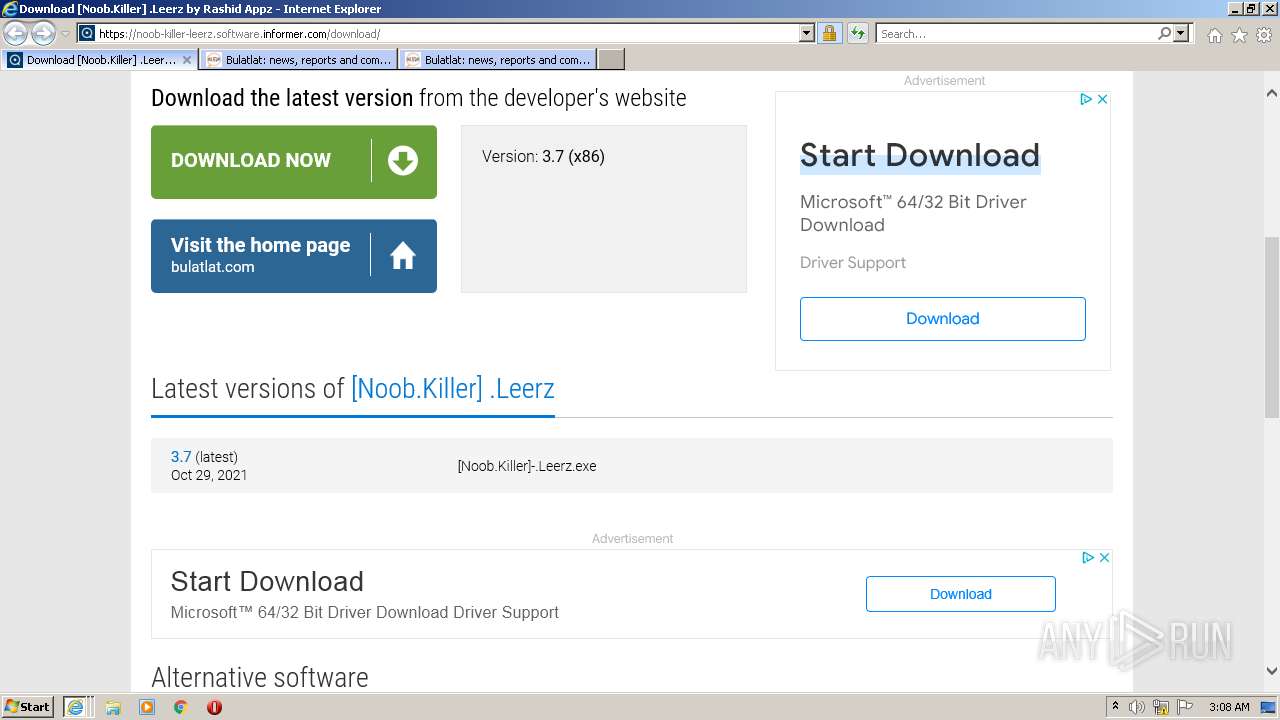Click the Search box field
This screenshot has height=720, width=1280.
[1016, 33]
